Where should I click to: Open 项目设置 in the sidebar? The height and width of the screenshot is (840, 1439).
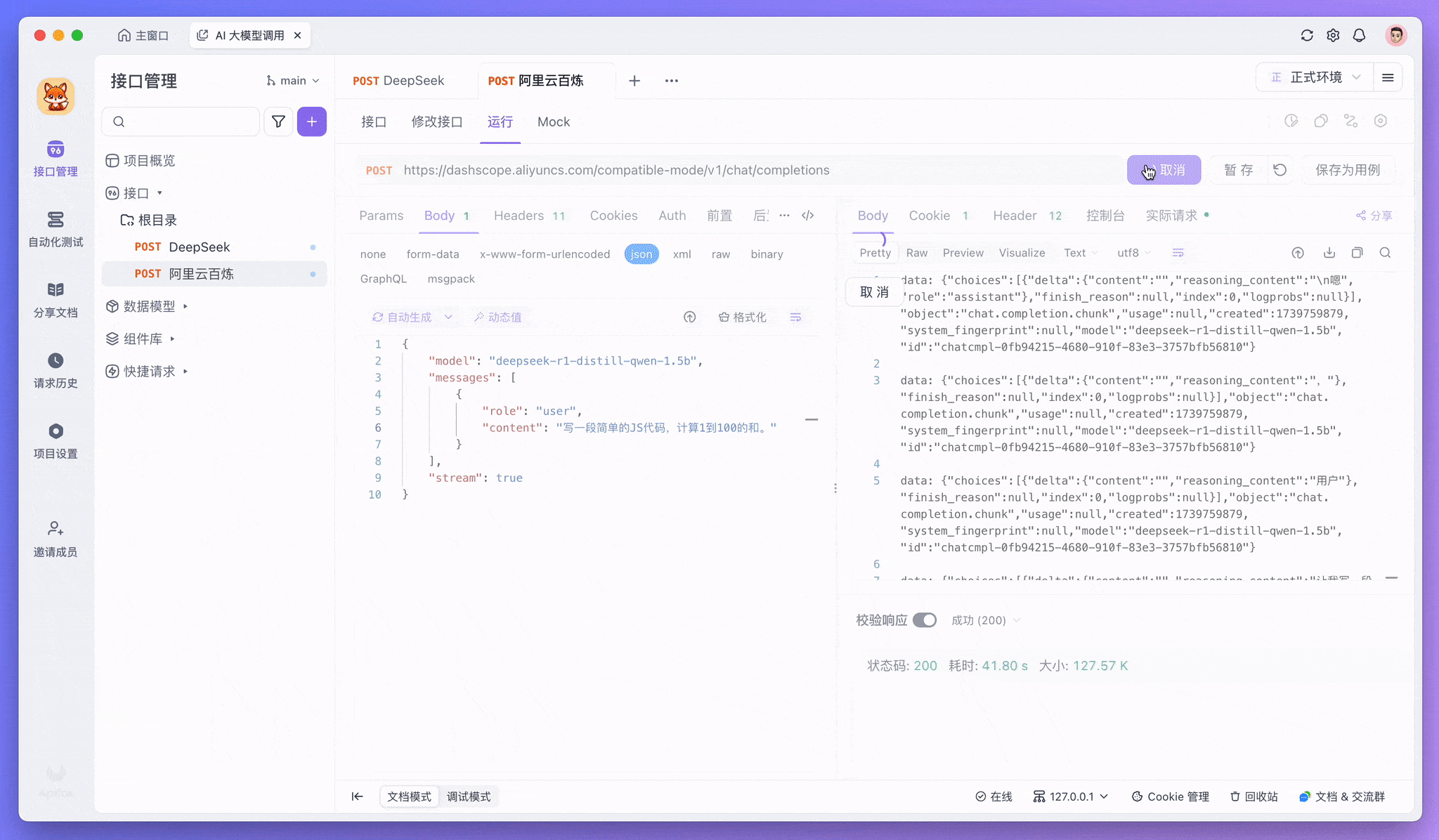56,441
